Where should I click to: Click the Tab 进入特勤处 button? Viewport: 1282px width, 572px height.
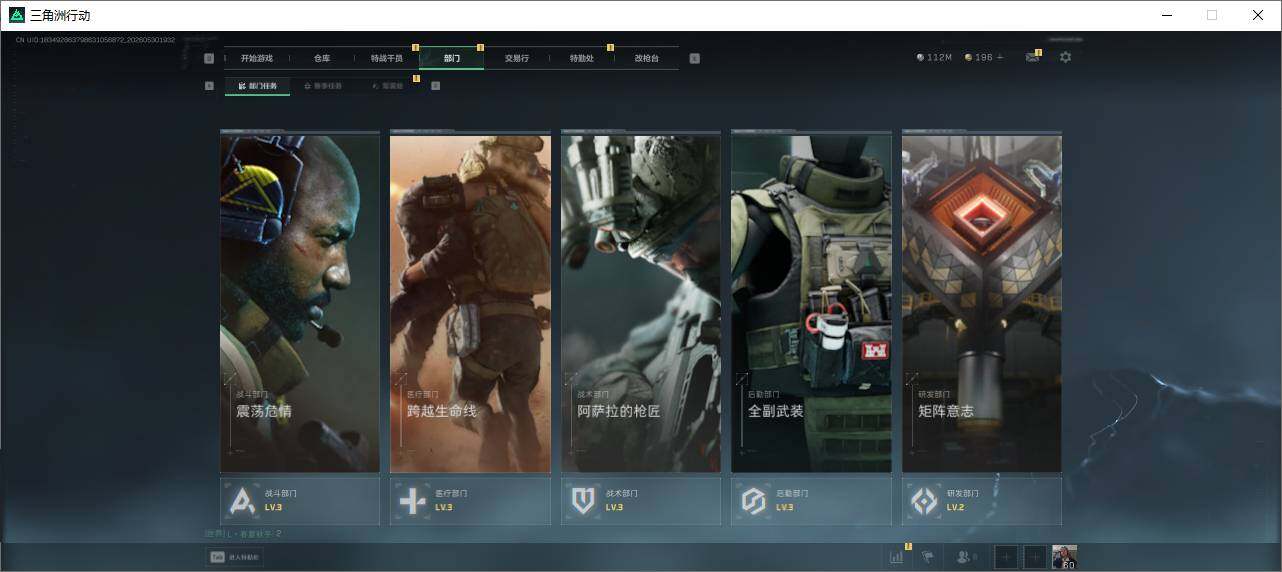(x=235, y=557)
